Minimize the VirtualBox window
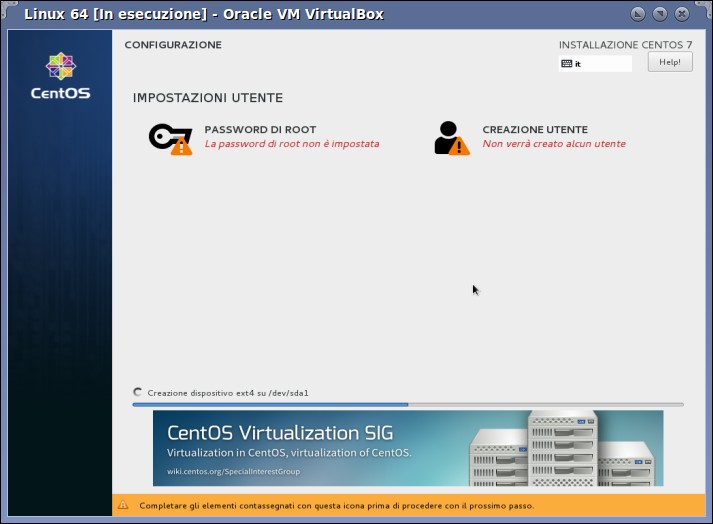 [x=638, y=14]
